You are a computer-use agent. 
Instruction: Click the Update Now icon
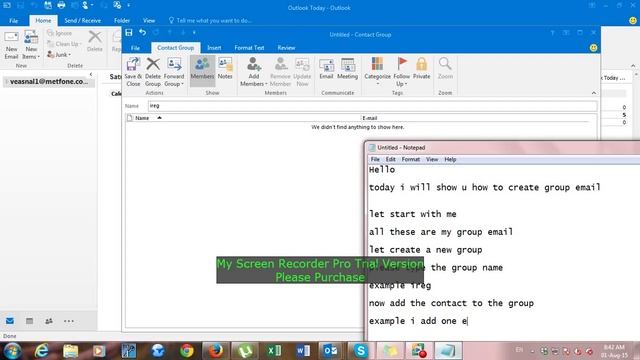coord(302,72)
